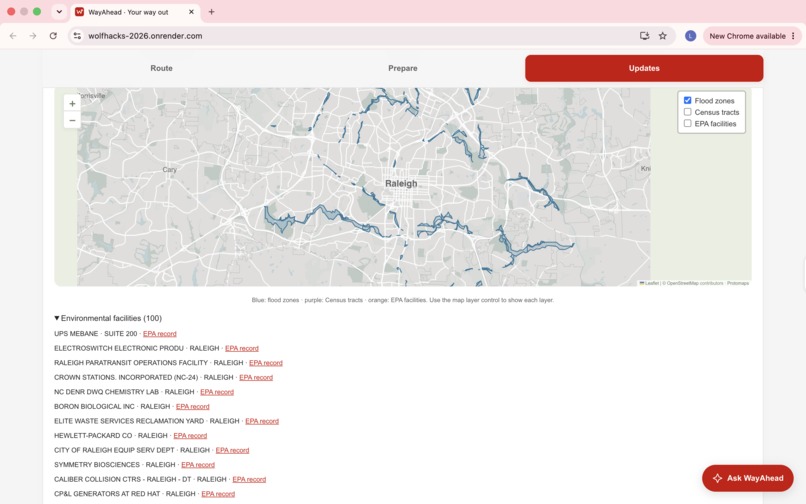Open EPA record for CROWN STATIONS INCORPORATED
806x504 pixels.
tap(256, 377)
